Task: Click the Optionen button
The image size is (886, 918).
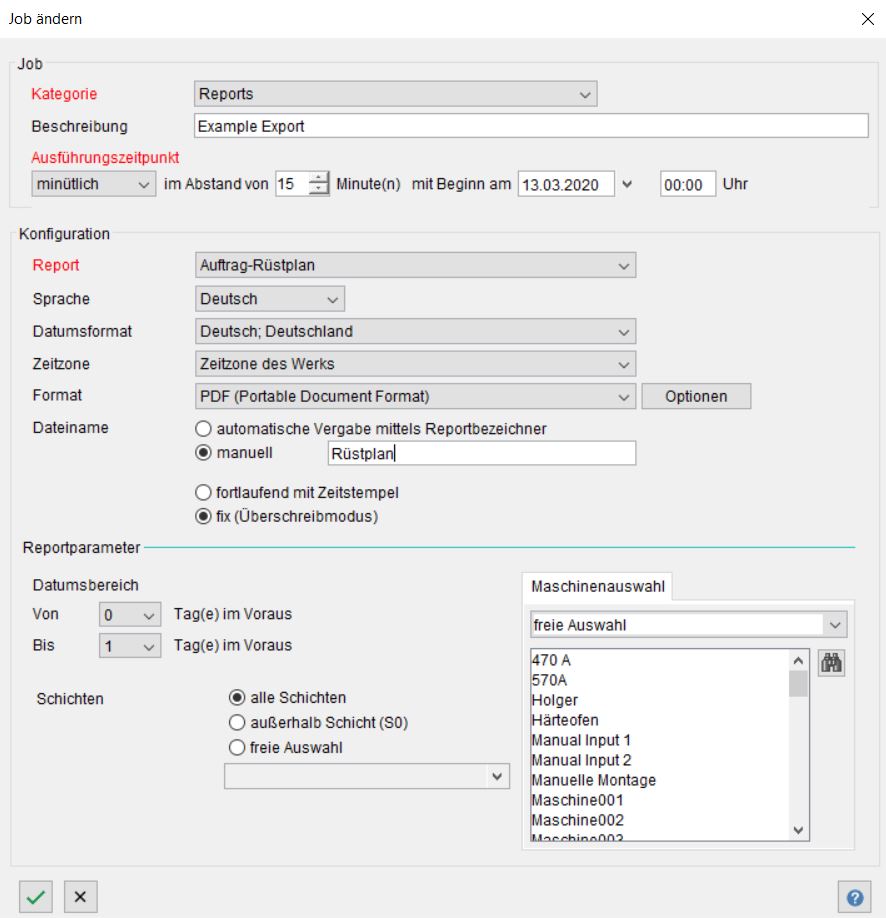Action: pos(696,396)
